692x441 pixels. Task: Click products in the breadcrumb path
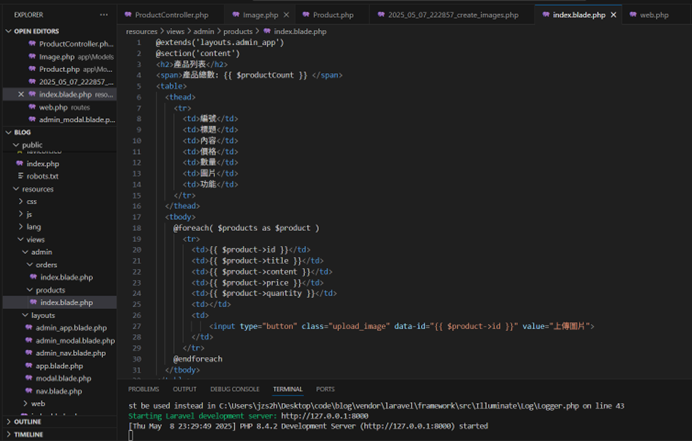238,31
